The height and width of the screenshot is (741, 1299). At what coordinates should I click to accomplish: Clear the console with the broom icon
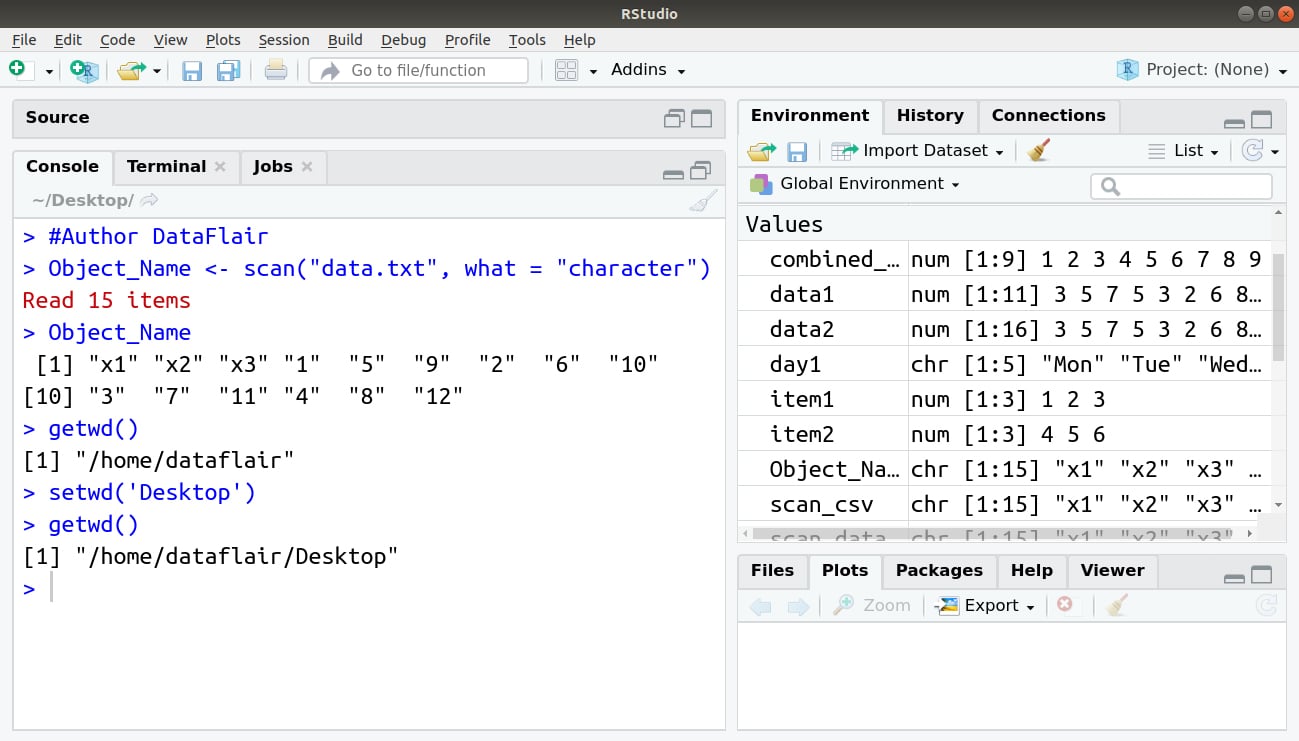click(x=703, y=200)
